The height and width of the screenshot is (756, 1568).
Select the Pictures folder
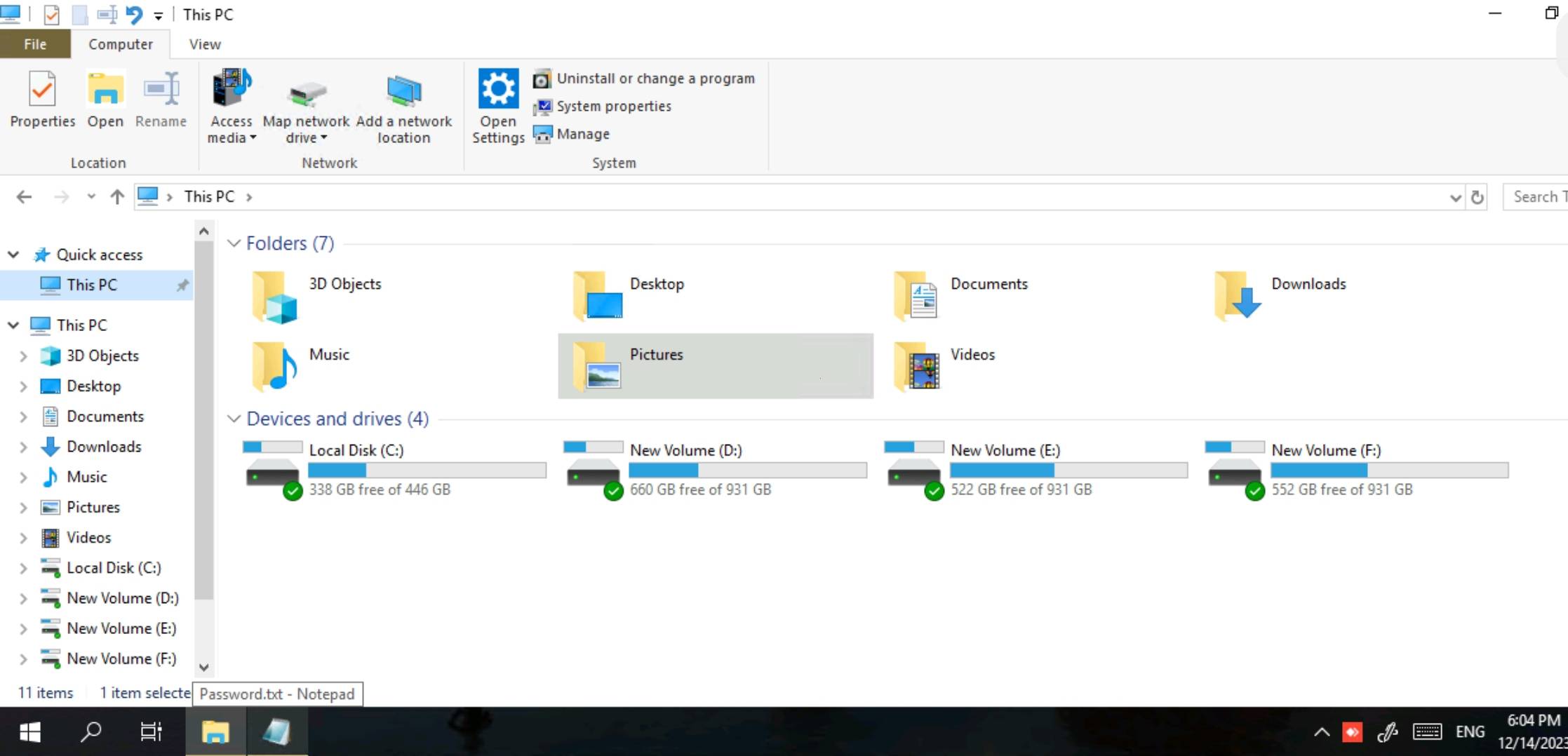point(716,366)
